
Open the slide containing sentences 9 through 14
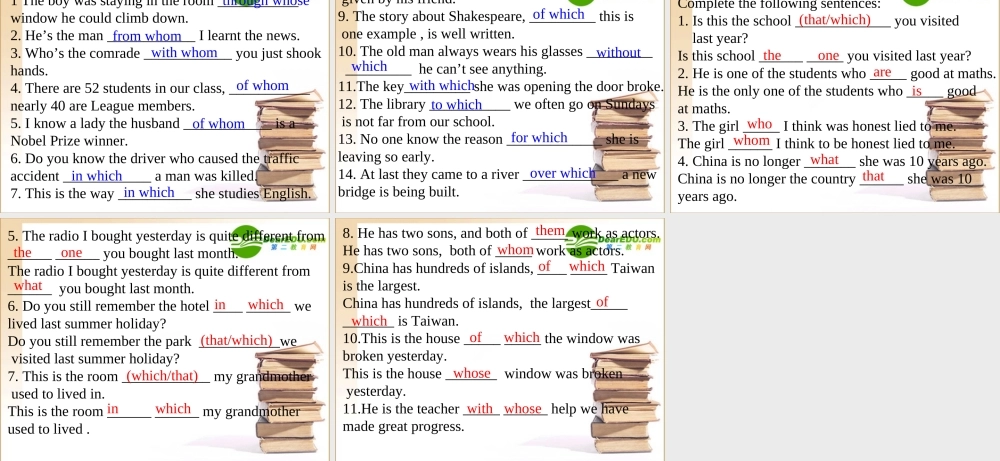tap(500, 106)
